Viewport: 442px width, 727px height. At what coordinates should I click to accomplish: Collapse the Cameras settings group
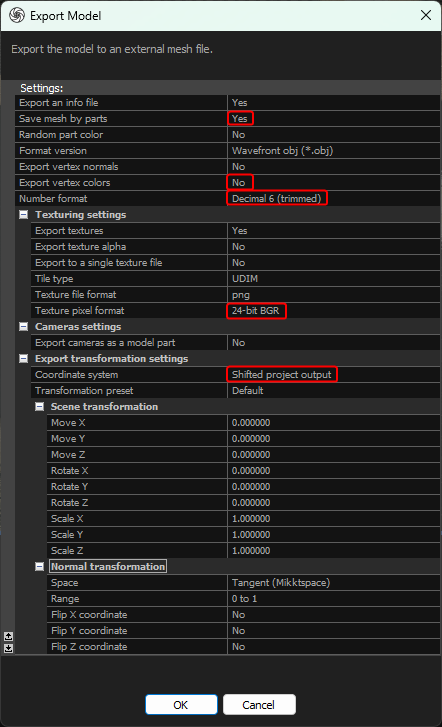(24, 327)
